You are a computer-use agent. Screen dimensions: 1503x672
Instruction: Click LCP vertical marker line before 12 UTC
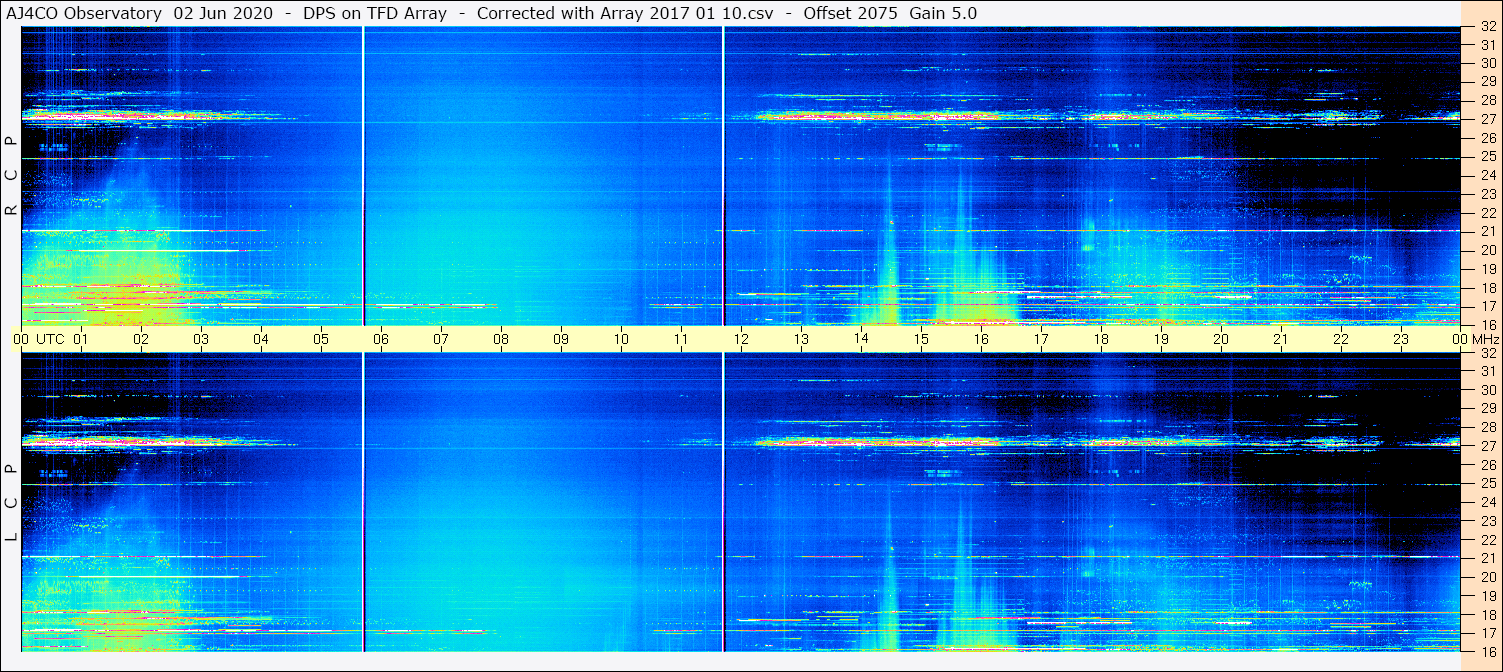722,502
